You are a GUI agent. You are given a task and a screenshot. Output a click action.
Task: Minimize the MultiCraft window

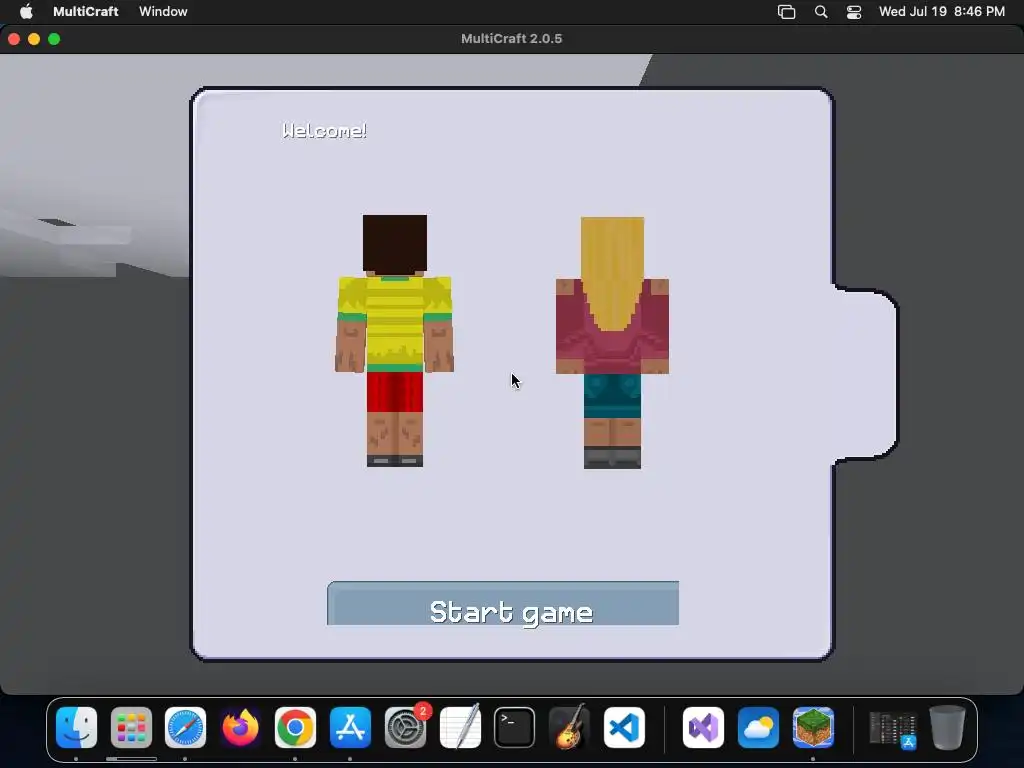point(34,39)
